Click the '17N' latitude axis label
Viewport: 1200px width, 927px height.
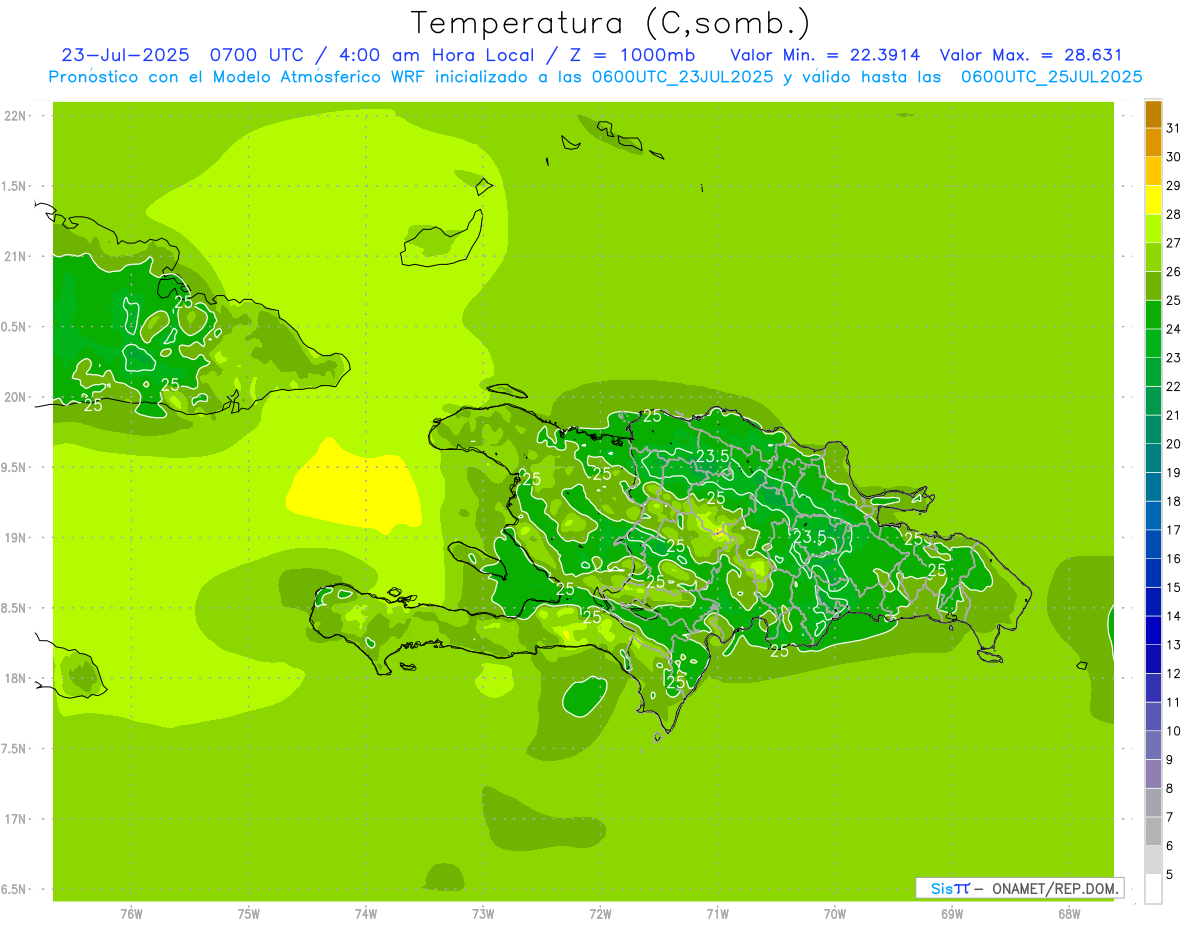pyautogui.click(x=16, y=819)
